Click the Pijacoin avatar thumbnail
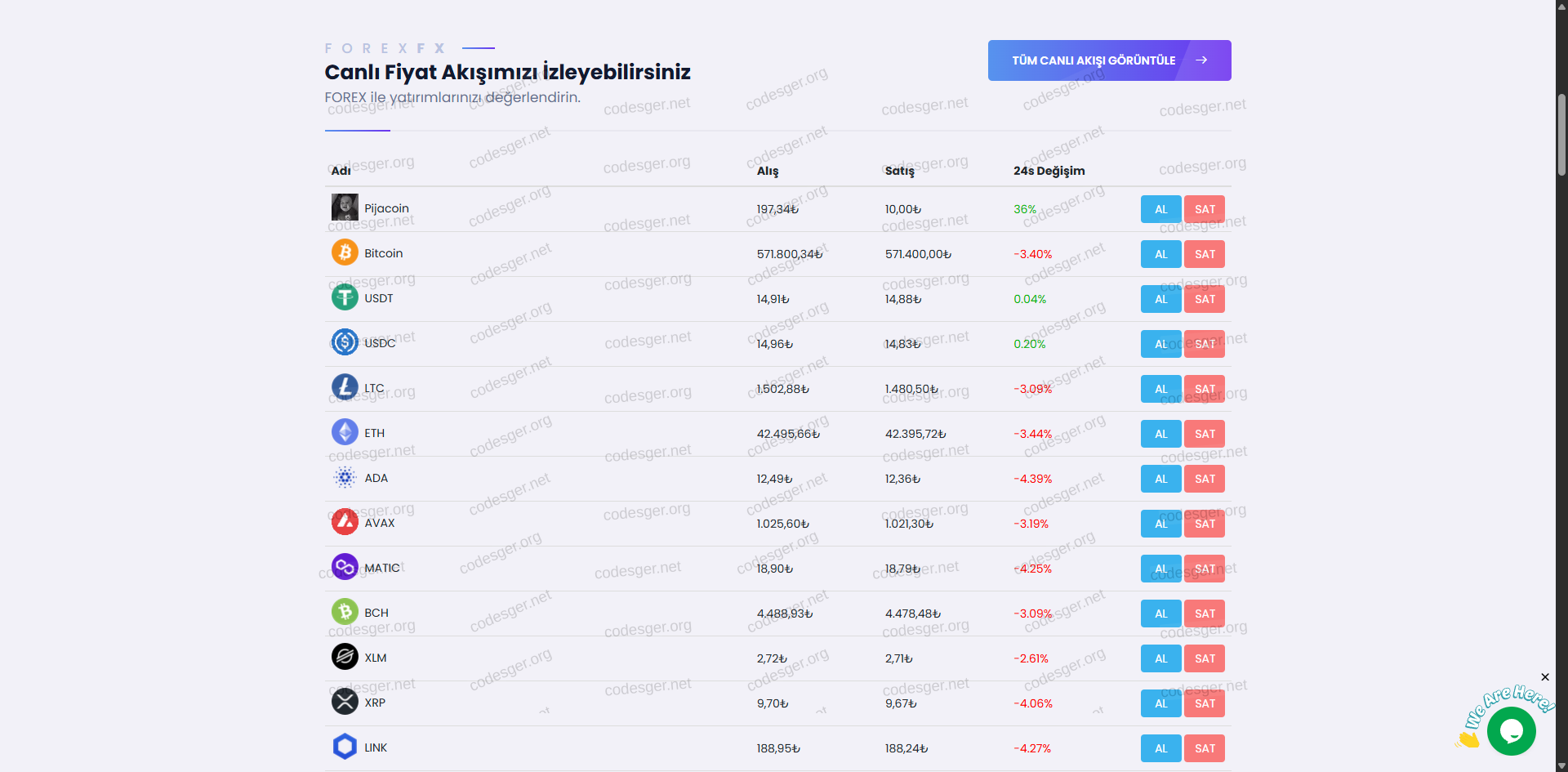This screenshot has width=1568, height=772. tap(345, 208)
